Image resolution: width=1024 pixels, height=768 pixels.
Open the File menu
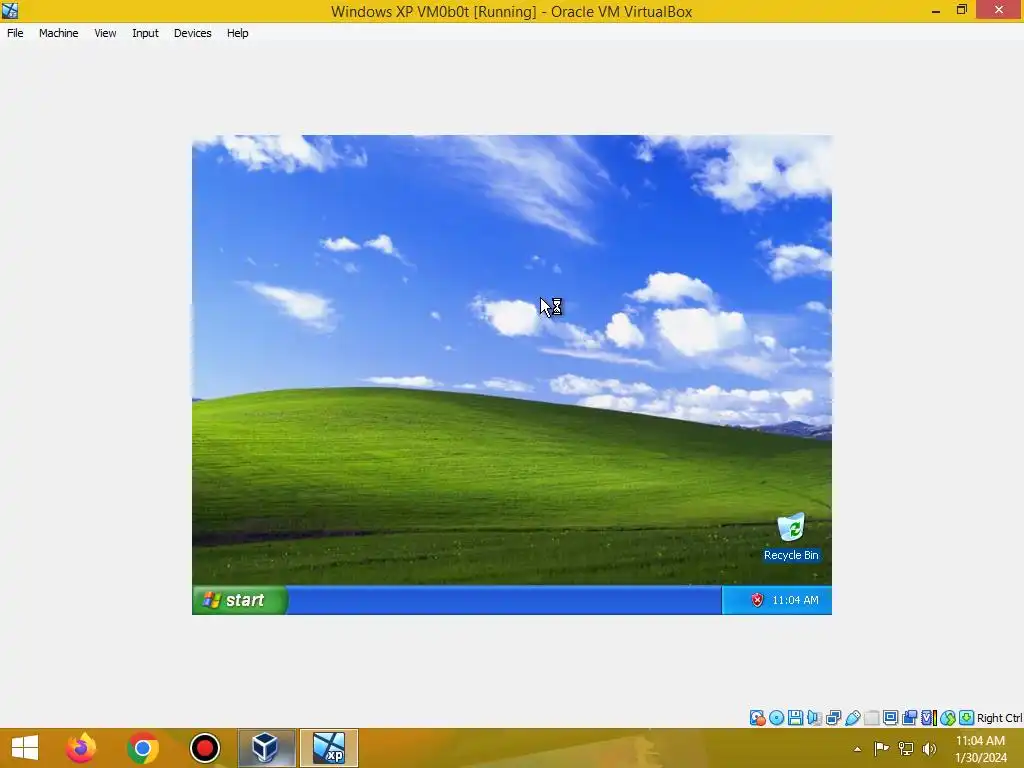pos(15,33)
